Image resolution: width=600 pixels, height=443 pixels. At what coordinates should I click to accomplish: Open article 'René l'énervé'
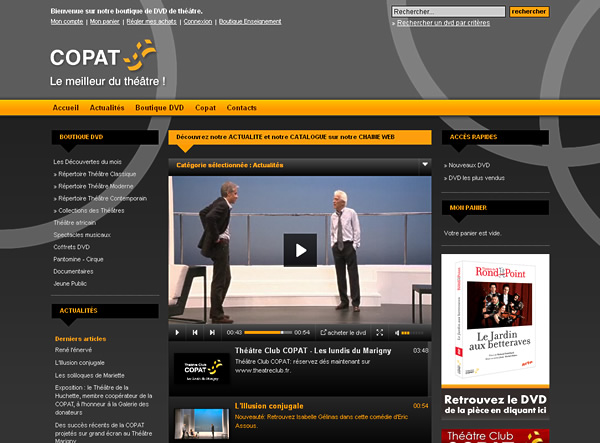click(x=73, y=350)
